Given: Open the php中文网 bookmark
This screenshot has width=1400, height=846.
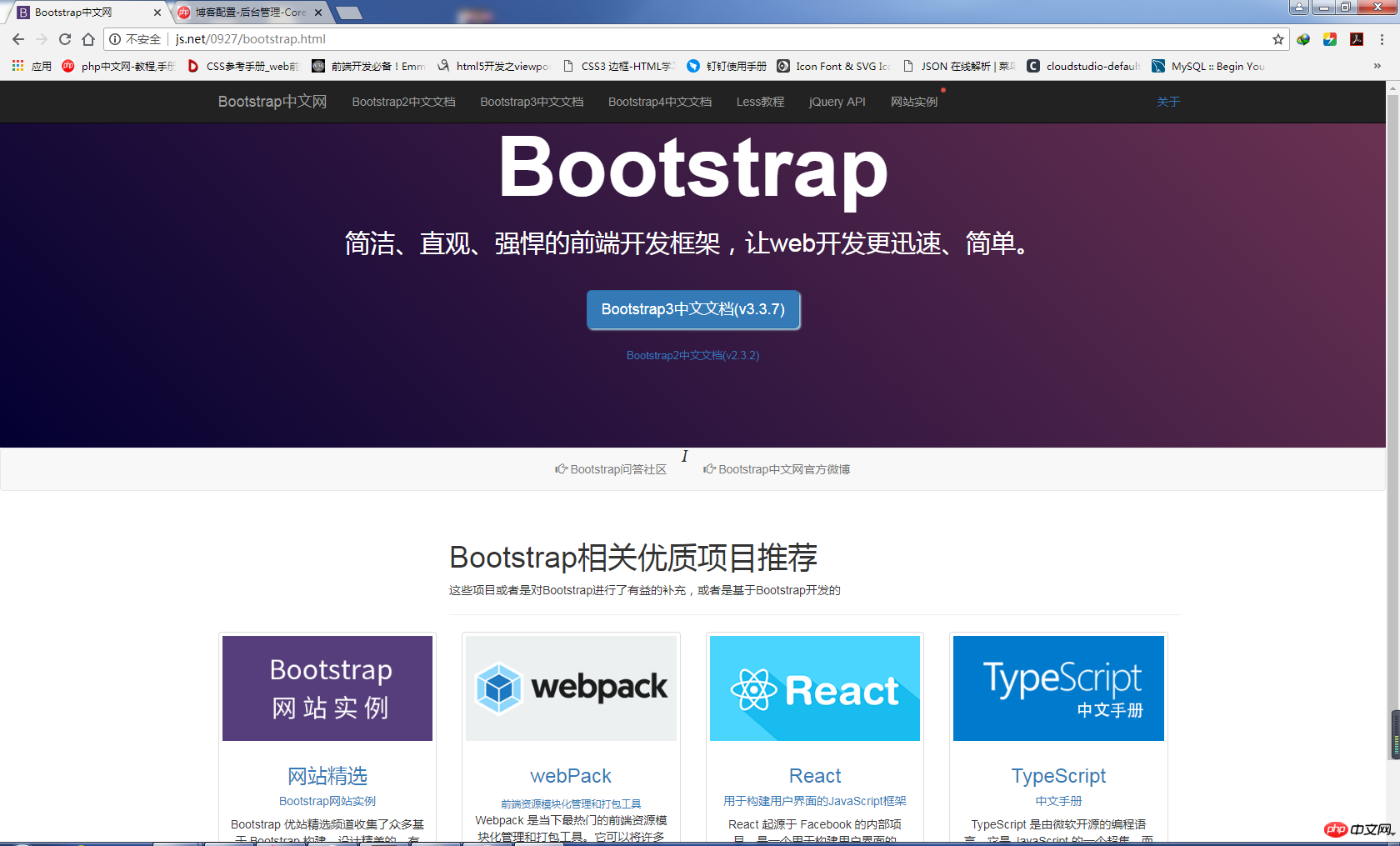Looking at the screenshot, I should click(x=118, y=66).
